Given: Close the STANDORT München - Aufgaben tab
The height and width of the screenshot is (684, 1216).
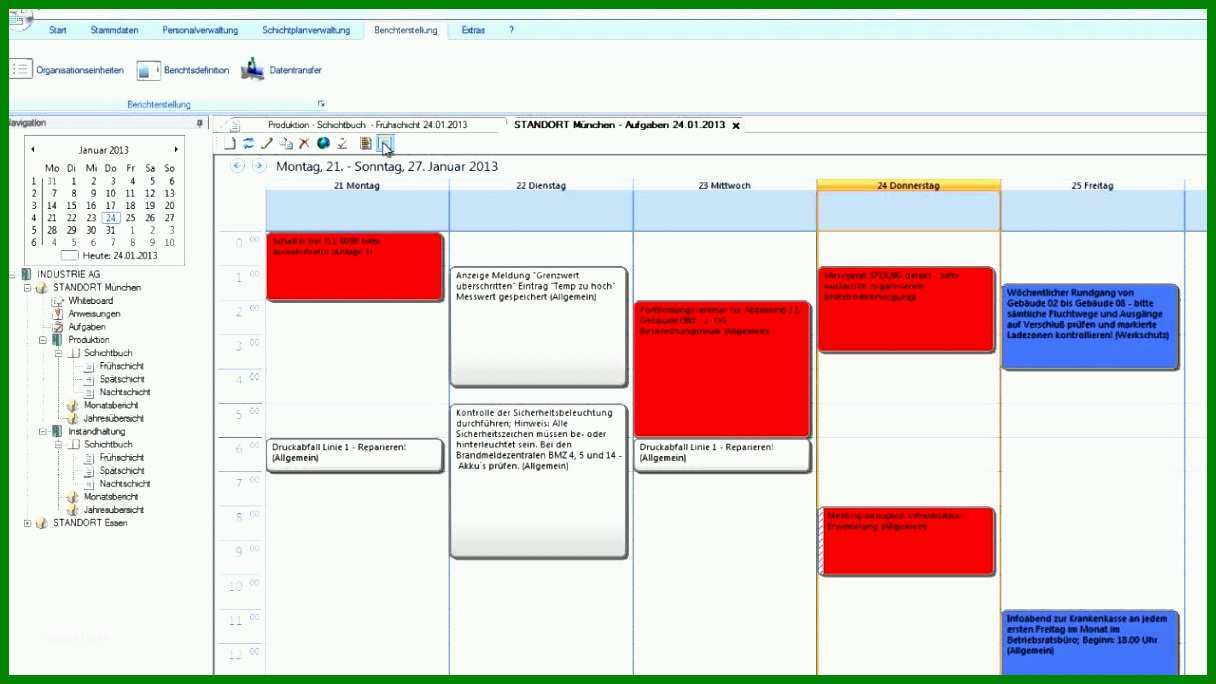Looking at the screenshot, I should tap(736, 126).
